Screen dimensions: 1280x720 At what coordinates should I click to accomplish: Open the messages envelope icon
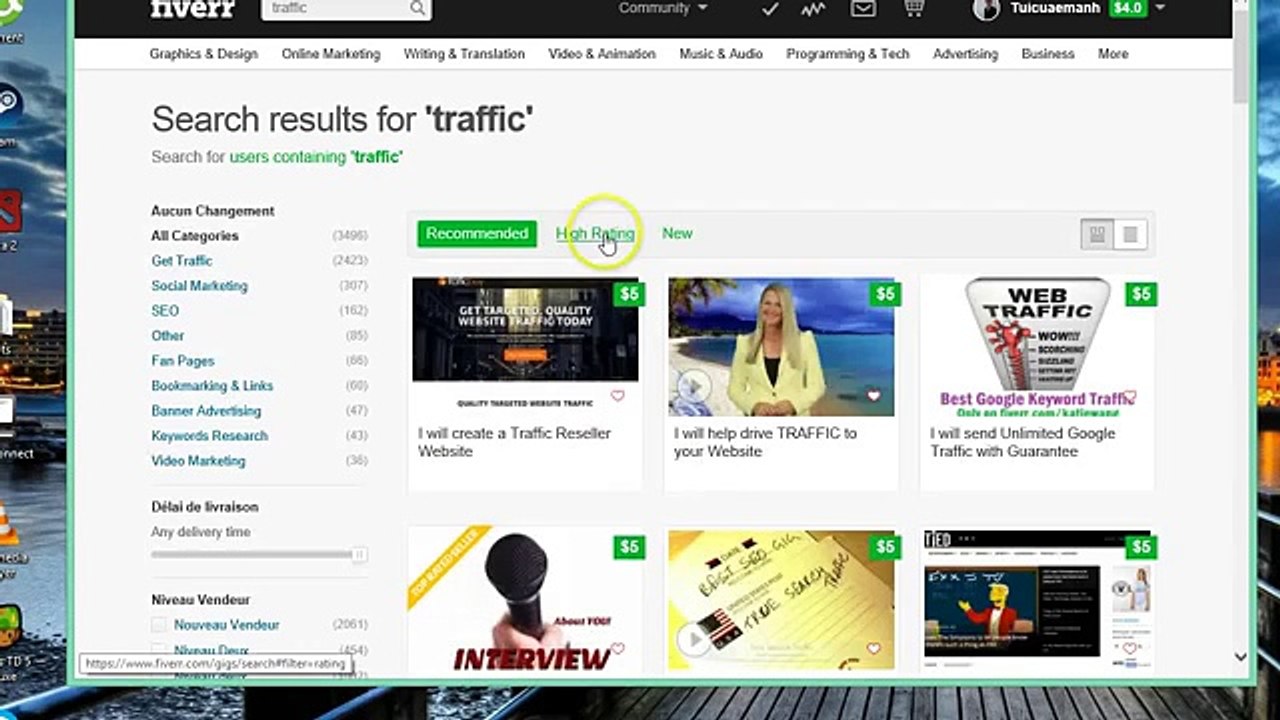(863, 9)
